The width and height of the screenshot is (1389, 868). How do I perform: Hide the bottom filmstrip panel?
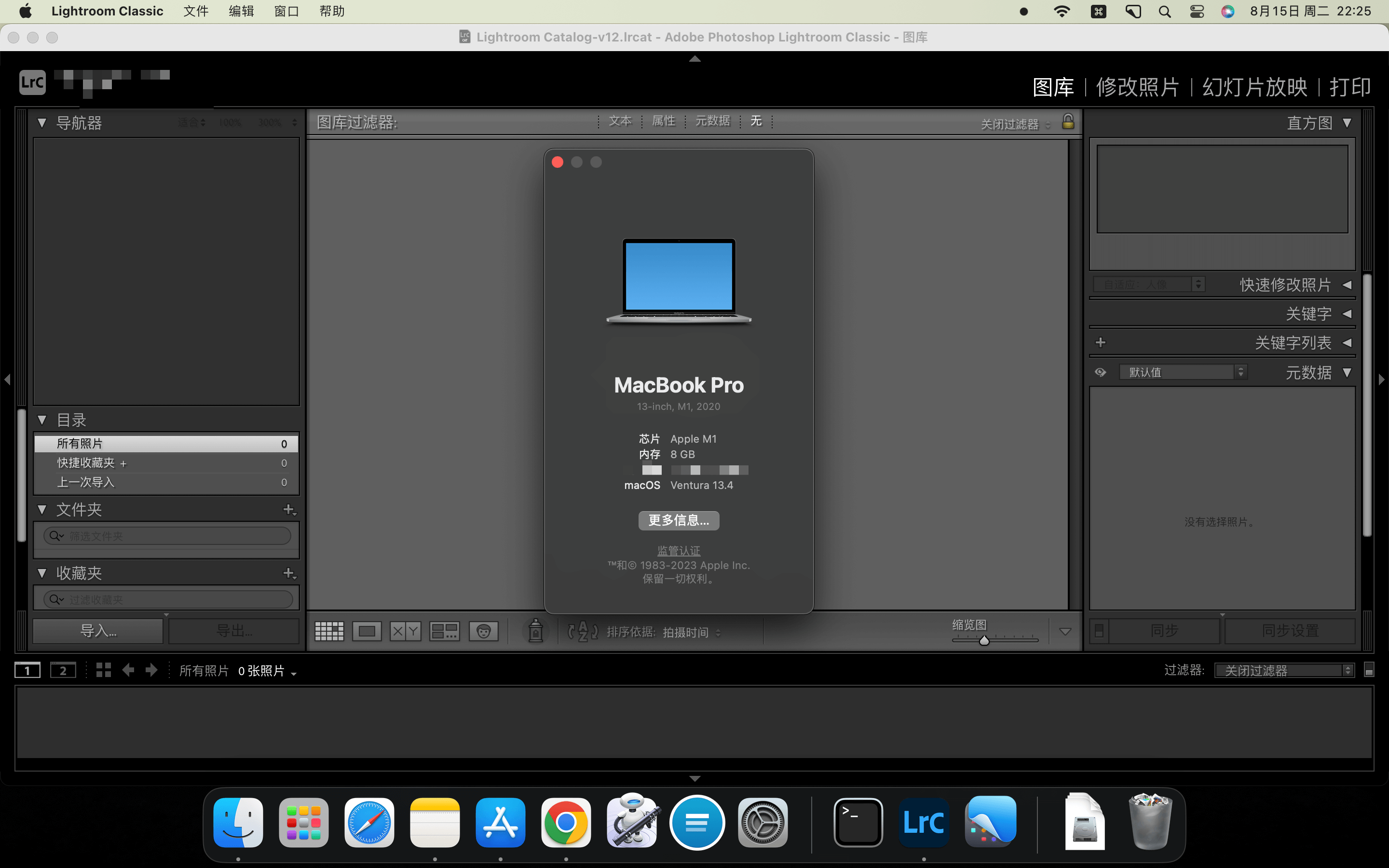tap(694, 778)
